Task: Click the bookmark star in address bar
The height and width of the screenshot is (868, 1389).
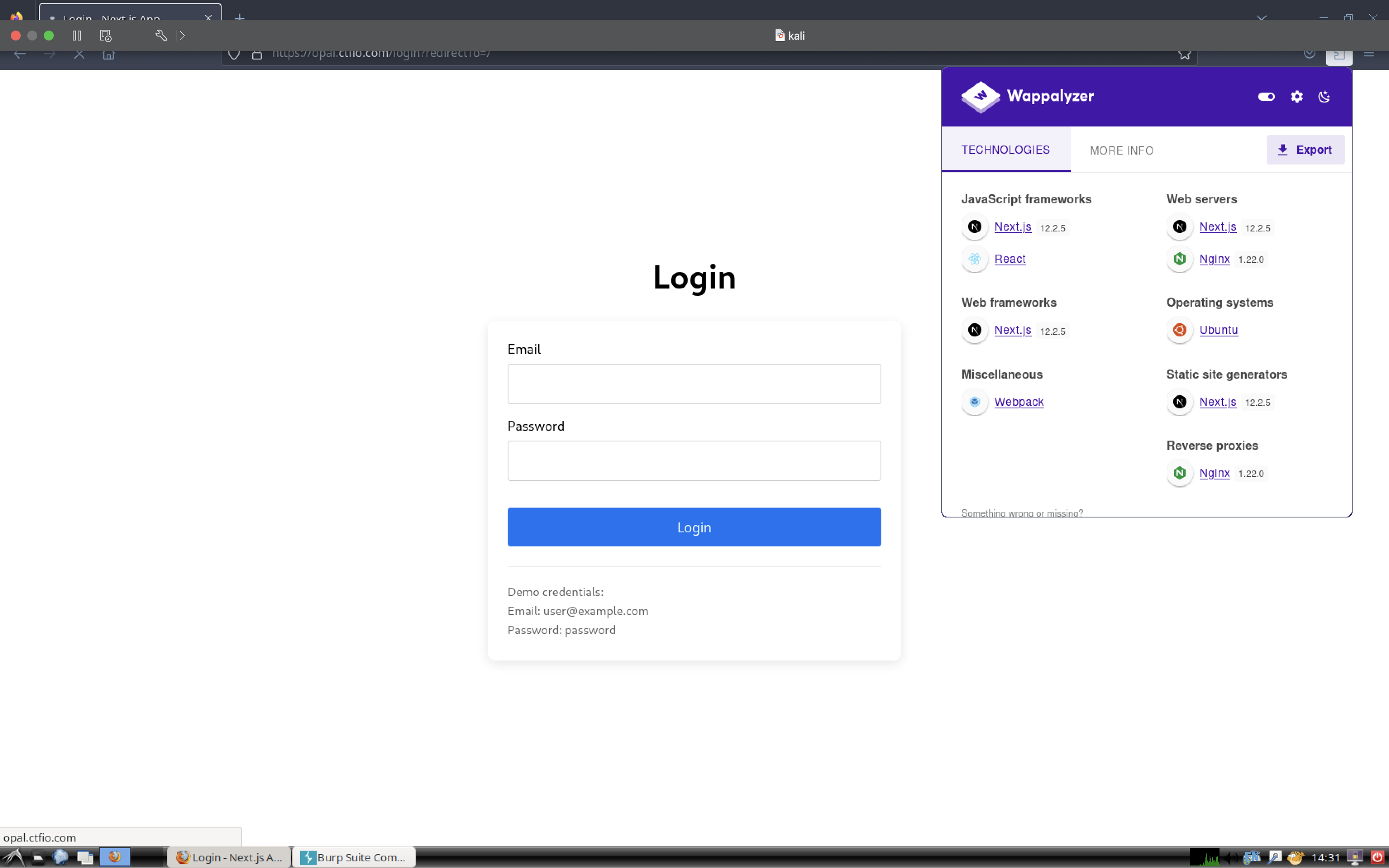Action: [1185, 54]
